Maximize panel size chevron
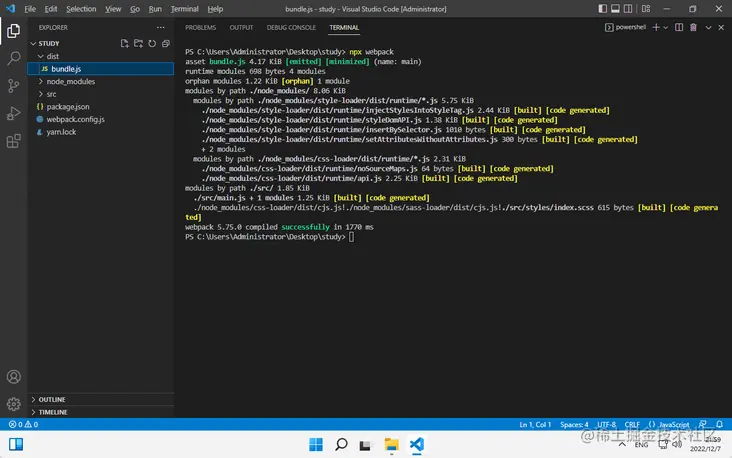Screen dimensions: 732x458 point(708,28)
